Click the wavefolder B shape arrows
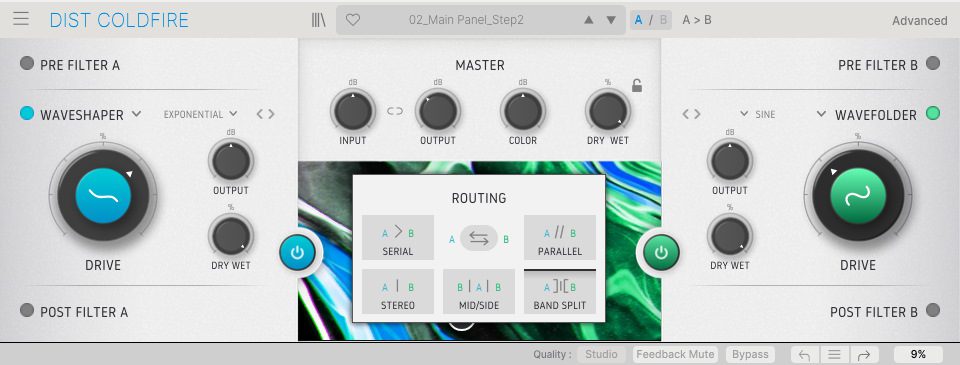960x365 pixels. click(691, 114)
